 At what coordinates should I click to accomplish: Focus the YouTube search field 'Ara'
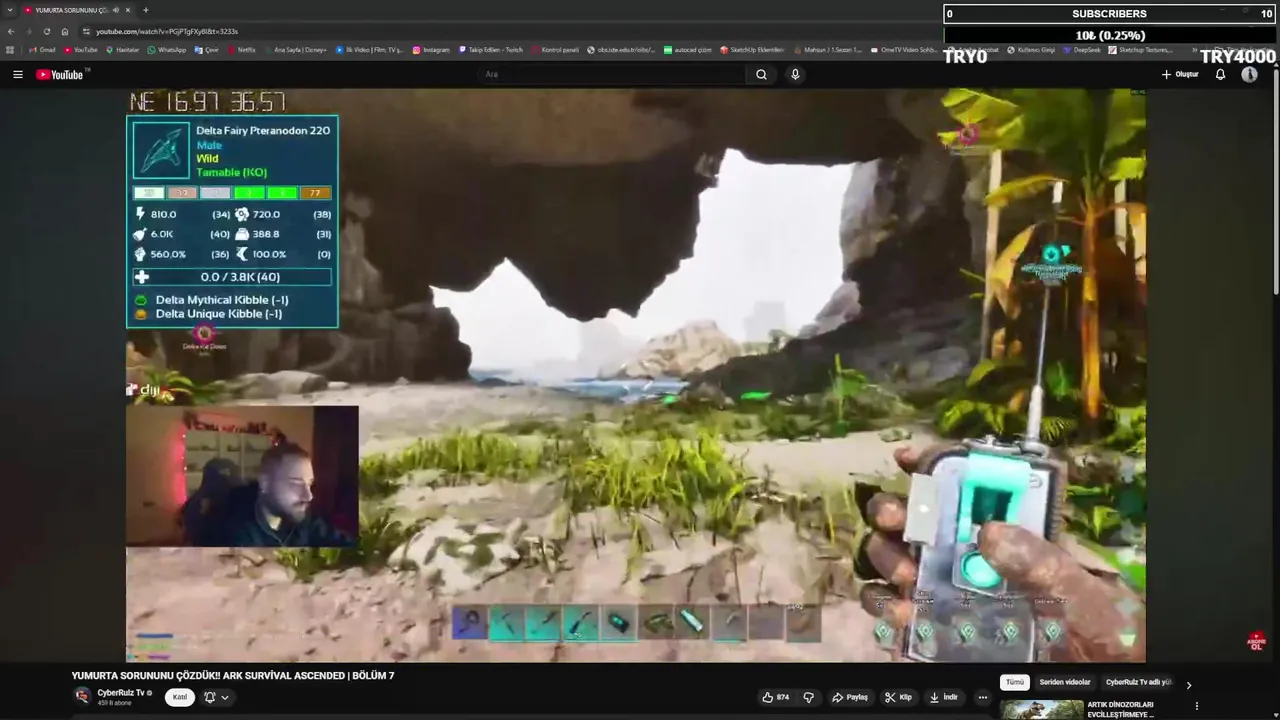pos(612,74)
